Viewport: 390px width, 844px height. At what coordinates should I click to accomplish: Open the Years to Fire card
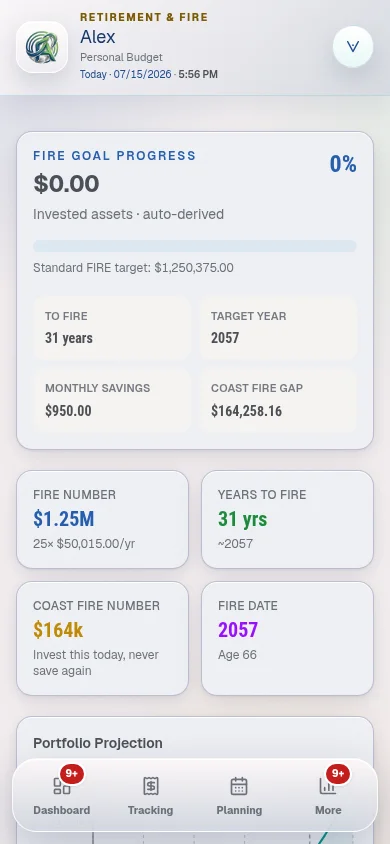point(287,519)
